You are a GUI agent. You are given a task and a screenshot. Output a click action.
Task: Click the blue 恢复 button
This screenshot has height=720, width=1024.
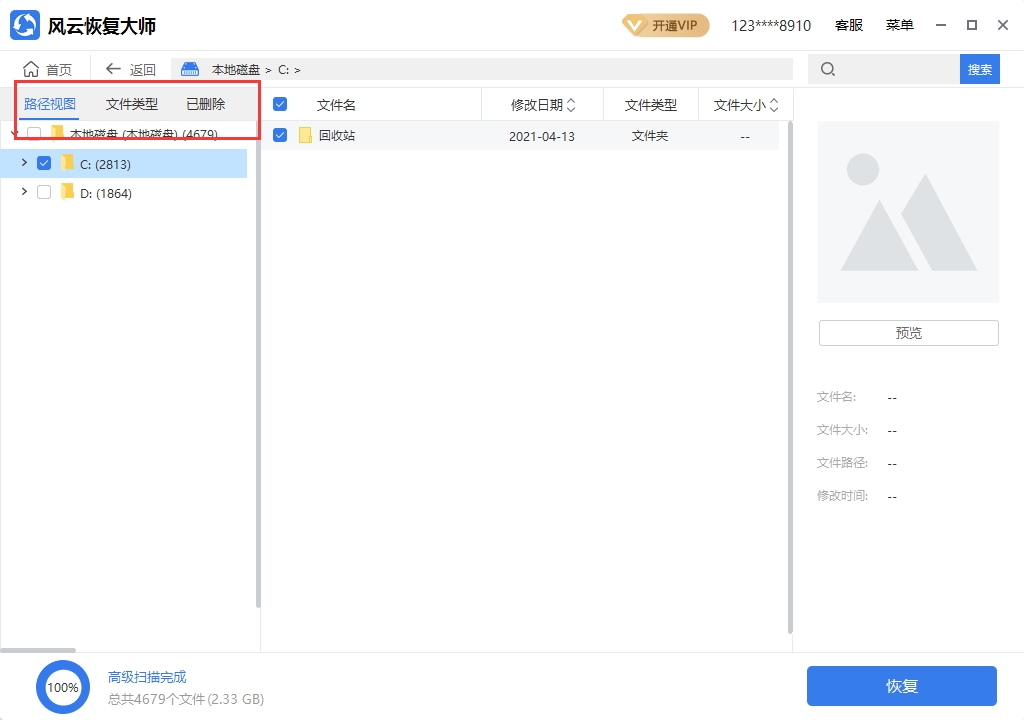(901, 686)
